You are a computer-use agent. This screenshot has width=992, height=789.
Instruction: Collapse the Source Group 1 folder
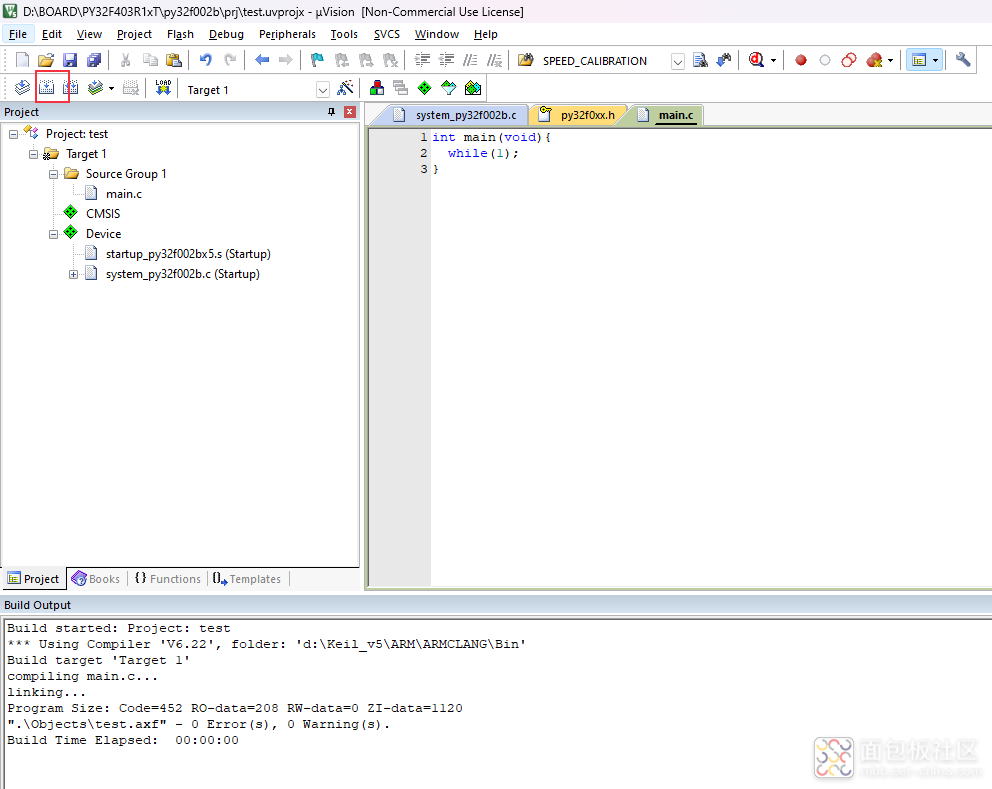tap(54, 174)
